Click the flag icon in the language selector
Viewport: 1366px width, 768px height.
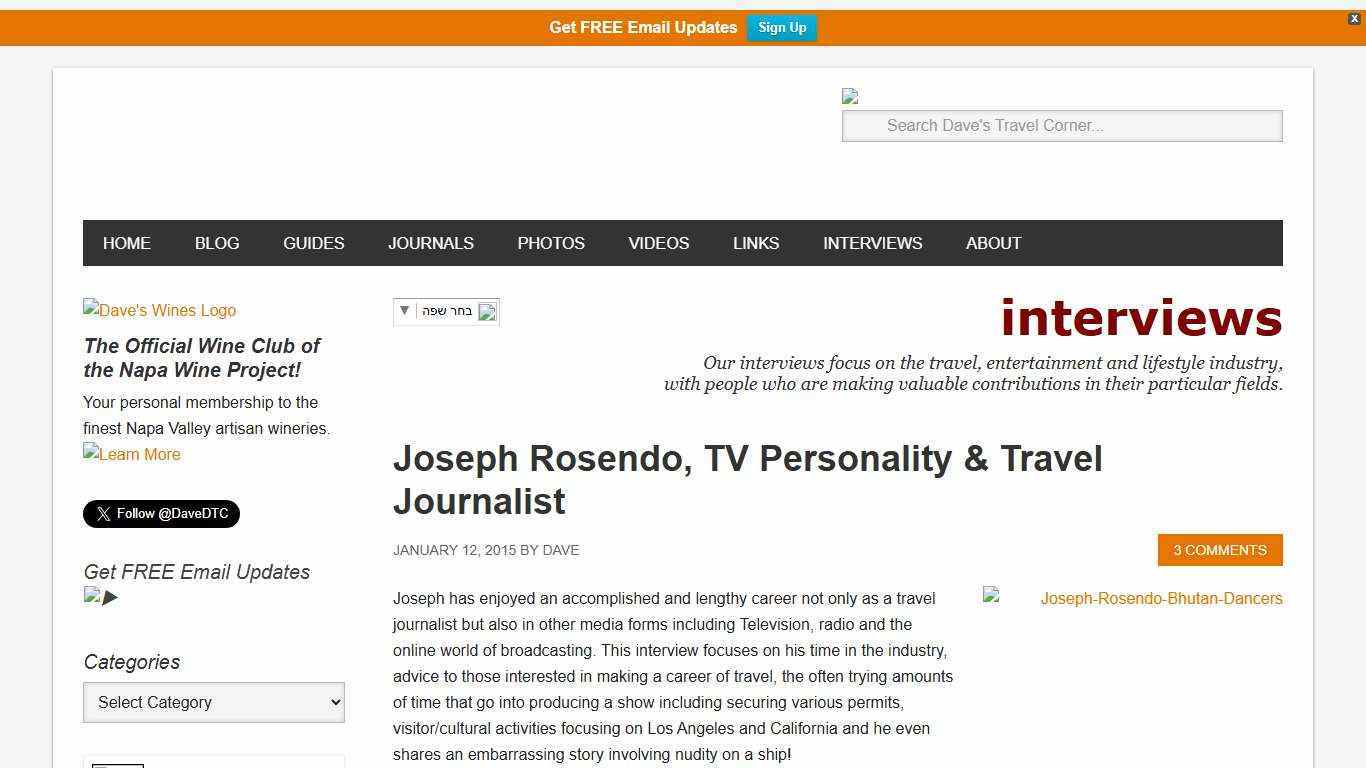pos(488,312)
